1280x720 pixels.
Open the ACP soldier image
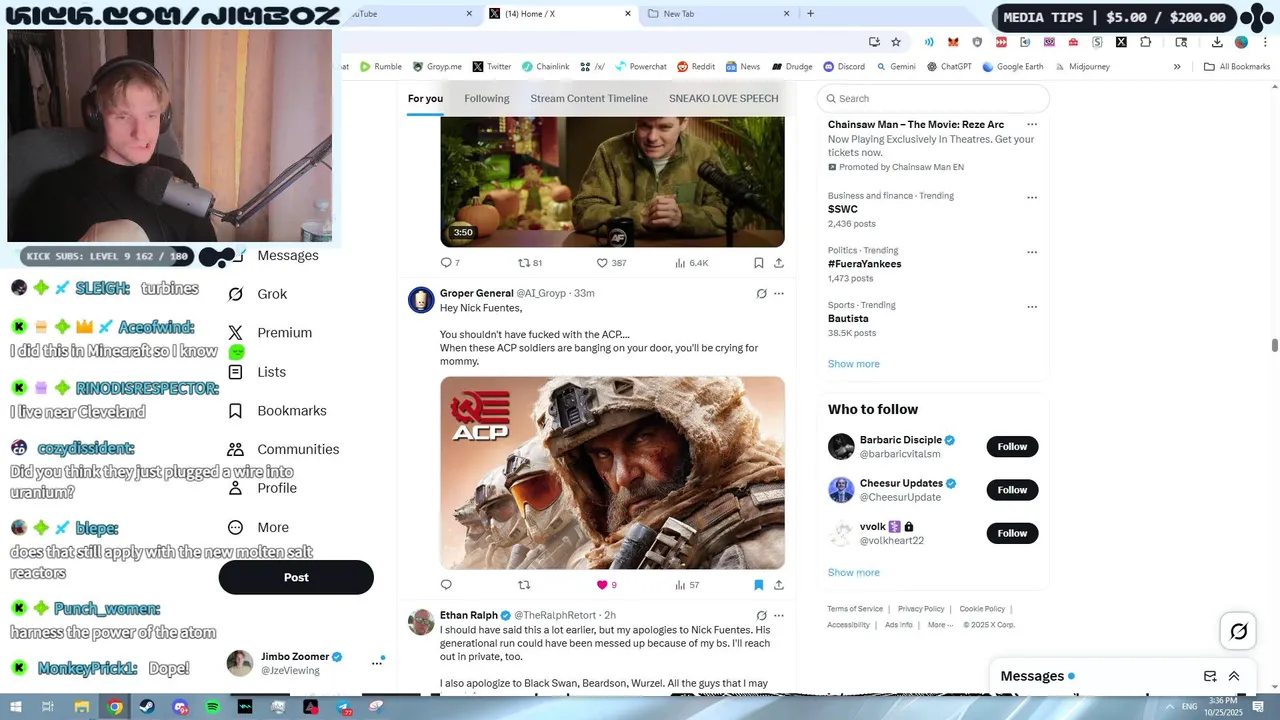pyautogui.click(x=612, y=473)
